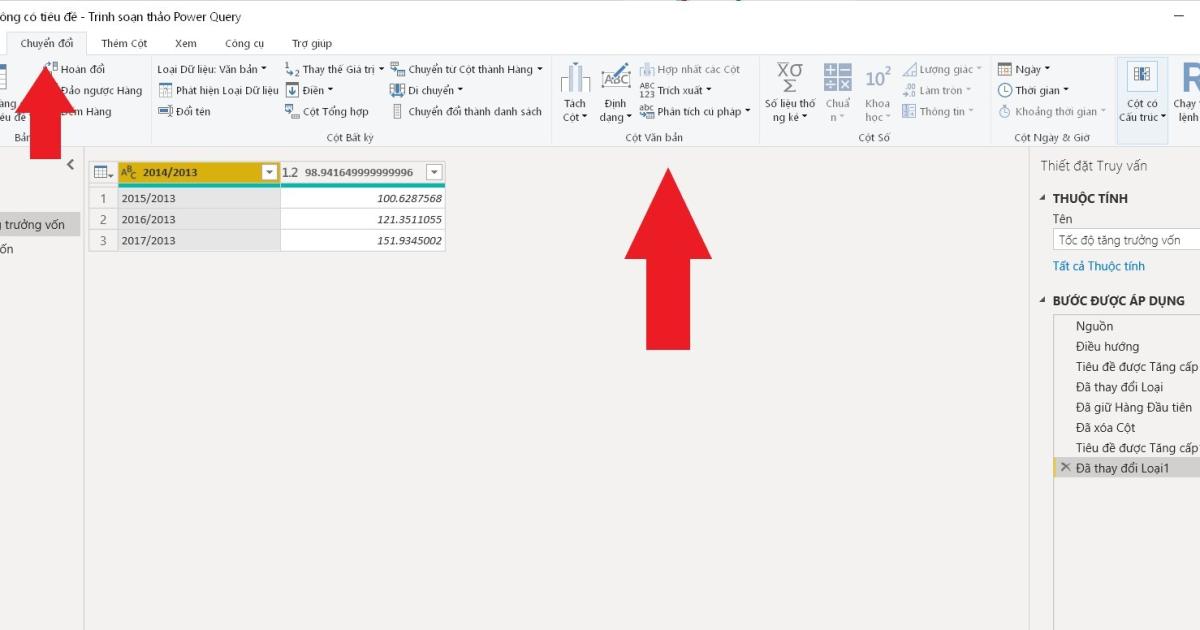Click the Tên query name input field

point(1126,240)
